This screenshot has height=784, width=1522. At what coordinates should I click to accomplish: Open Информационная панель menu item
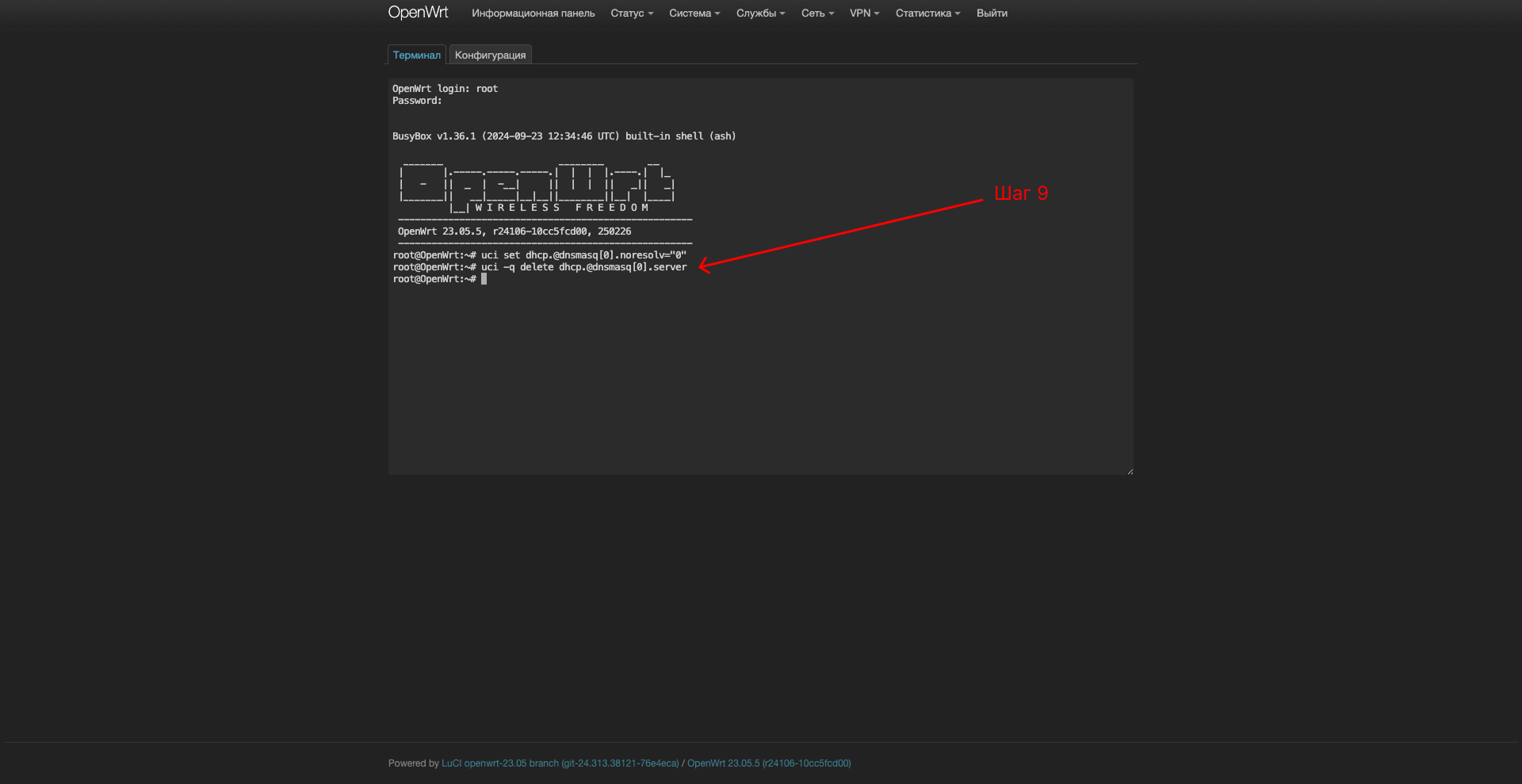tap(533, 13)
